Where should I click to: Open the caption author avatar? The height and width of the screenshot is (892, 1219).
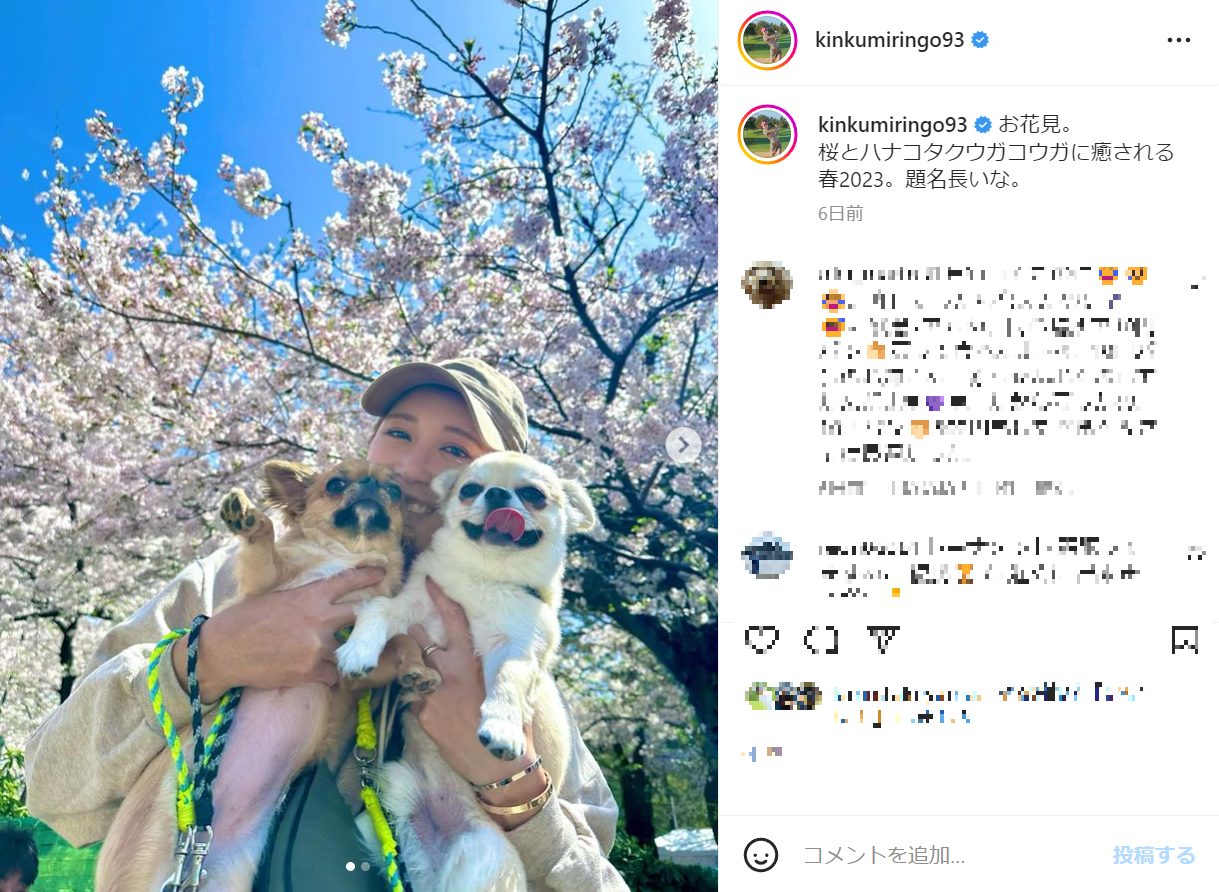pyautogui.click(x=767, y=133)
